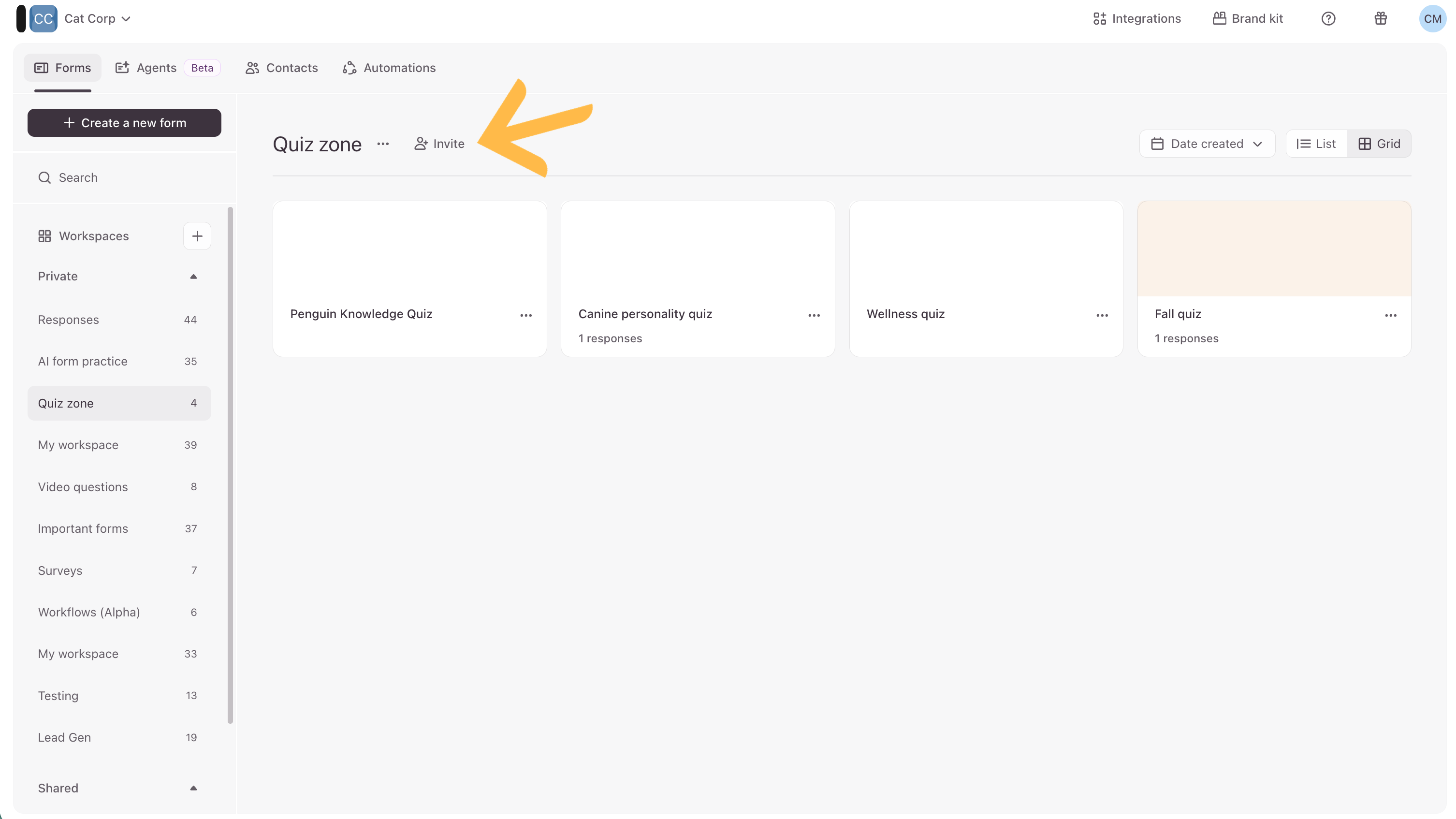Click Invite next to Quiz zone
The image size is (1456, 819).
pyautogui.click(x=439, y=144)
